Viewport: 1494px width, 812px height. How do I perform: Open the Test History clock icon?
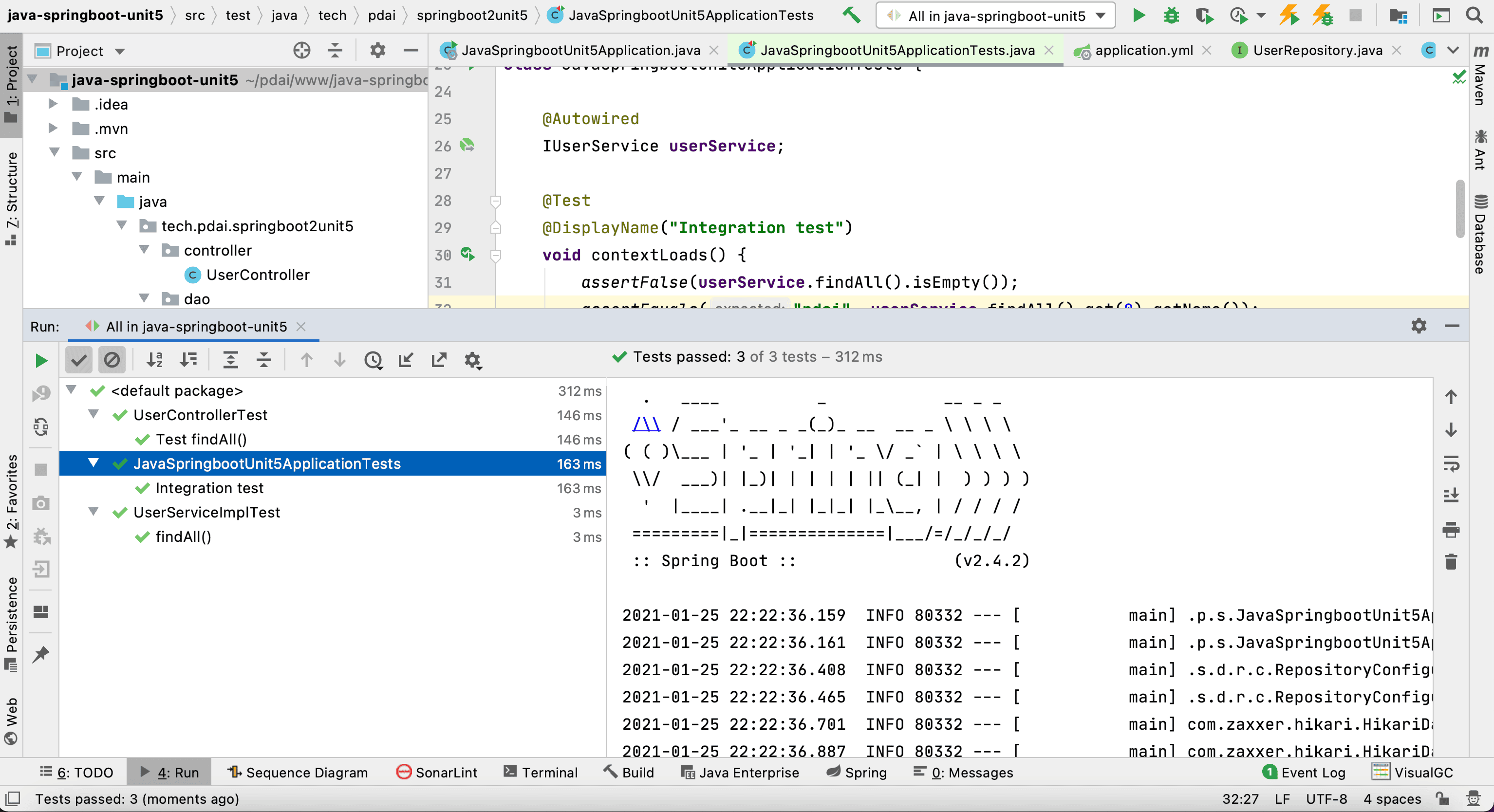tap(373, 361)
